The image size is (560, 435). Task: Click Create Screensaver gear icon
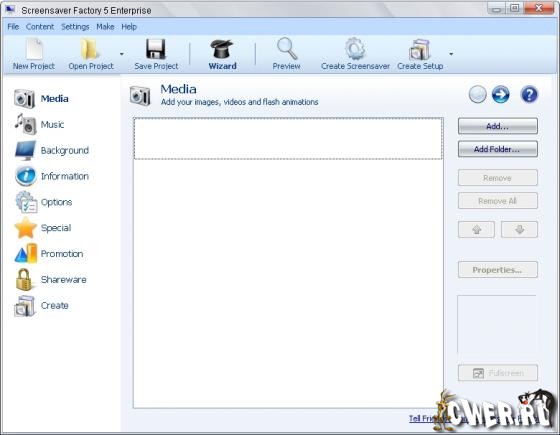pos(355,49)
